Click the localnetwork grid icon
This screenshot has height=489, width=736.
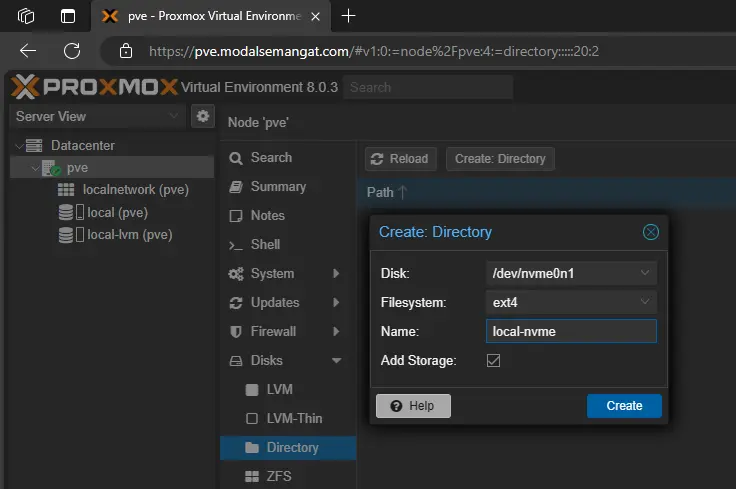pos(66,190)
